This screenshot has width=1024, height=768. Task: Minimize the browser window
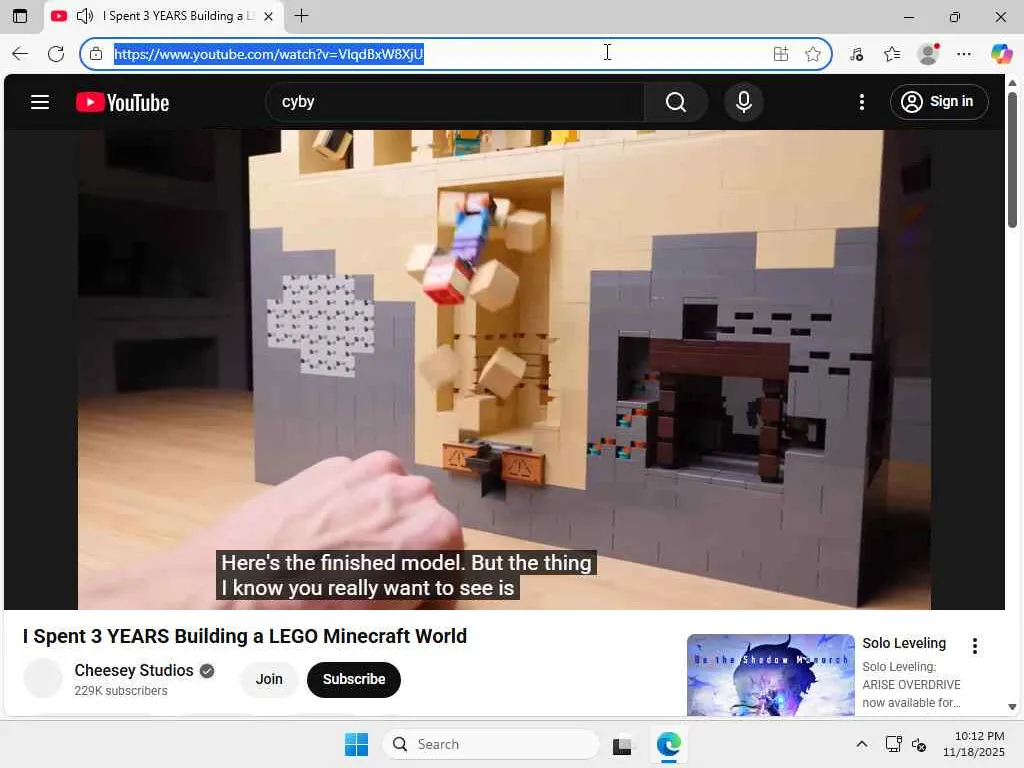[908, 17]
